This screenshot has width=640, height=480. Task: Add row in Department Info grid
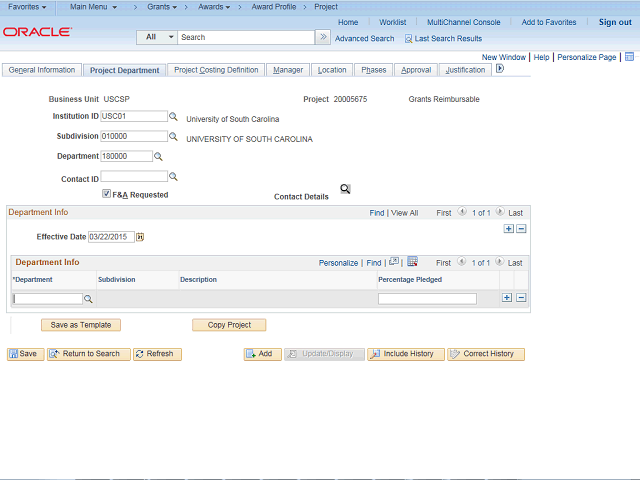tap(507, 298)
